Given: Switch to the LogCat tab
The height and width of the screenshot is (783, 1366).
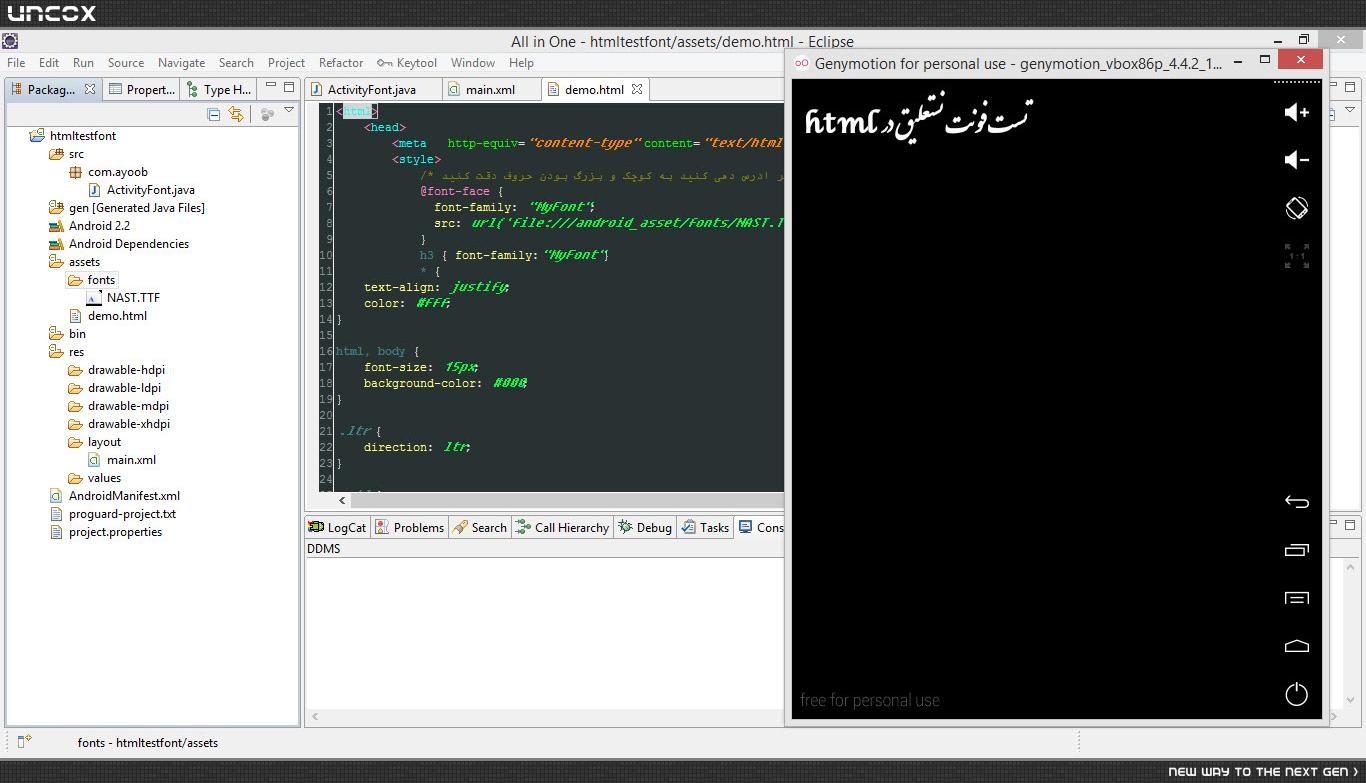Looking at the screenshot, I should coord(337,527).
